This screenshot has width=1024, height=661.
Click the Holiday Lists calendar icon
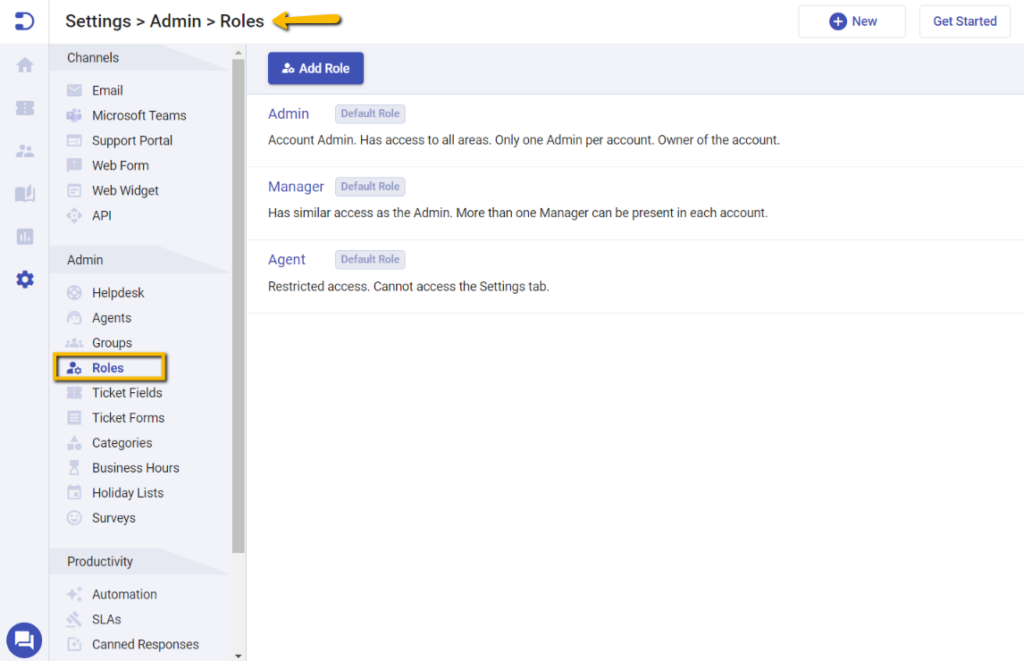tap(74, 492)
